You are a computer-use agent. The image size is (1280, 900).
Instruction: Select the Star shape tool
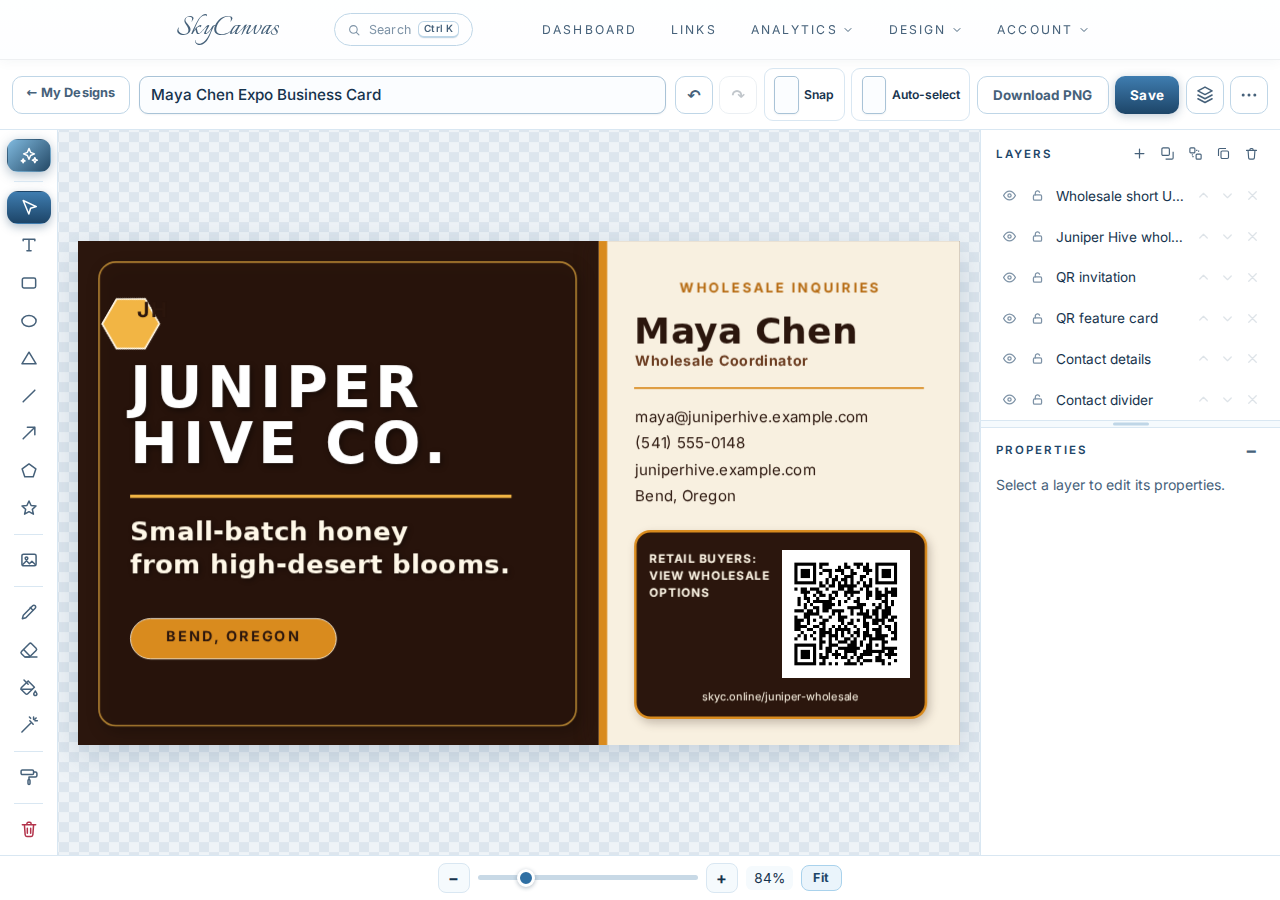[x=29, y=508]
